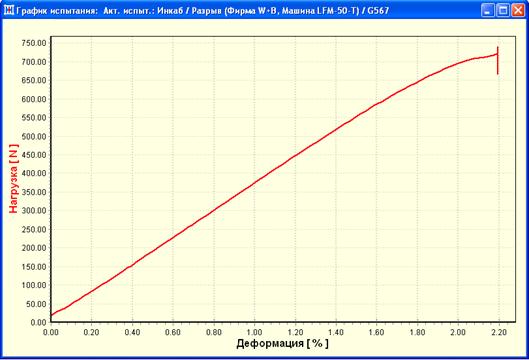The image size is (529, 360).
Task: Click the Y-axis value 300.00
Action: click(x=34, y=211)
